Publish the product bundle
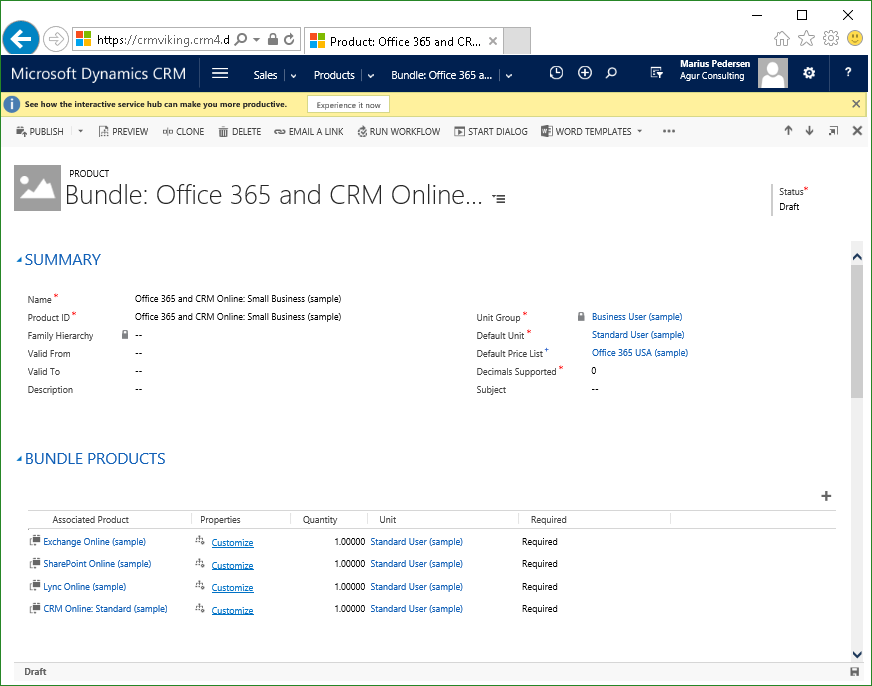The image size is (872, 686). pos(40,132)
